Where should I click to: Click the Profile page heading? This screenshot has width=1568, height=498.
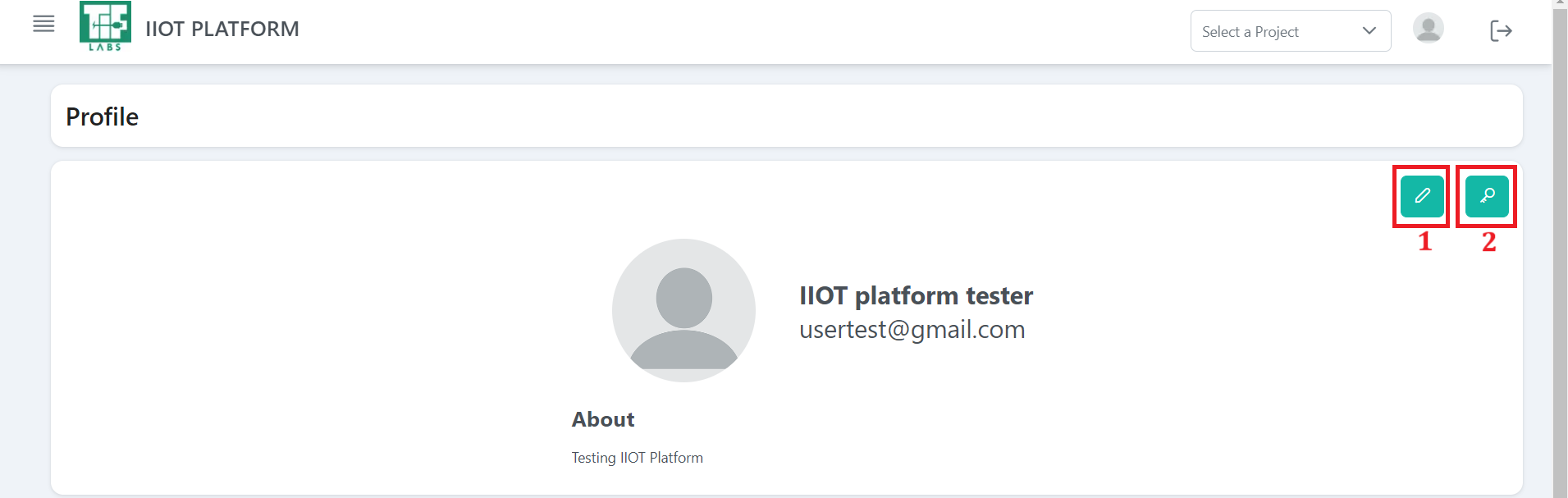tap(103, 117)
